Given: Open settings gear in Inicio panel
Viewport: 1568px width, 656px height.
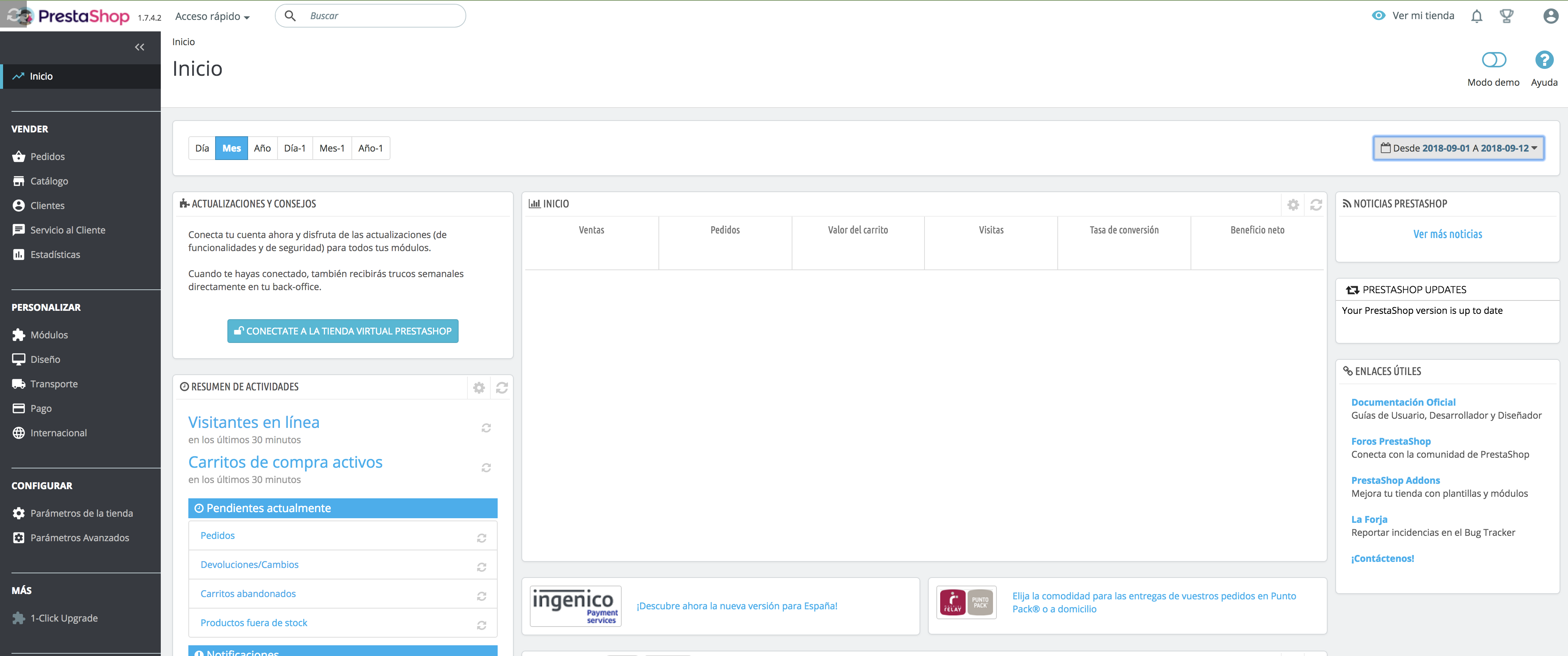Looking at the screenshot, I should pos(1293,205).
